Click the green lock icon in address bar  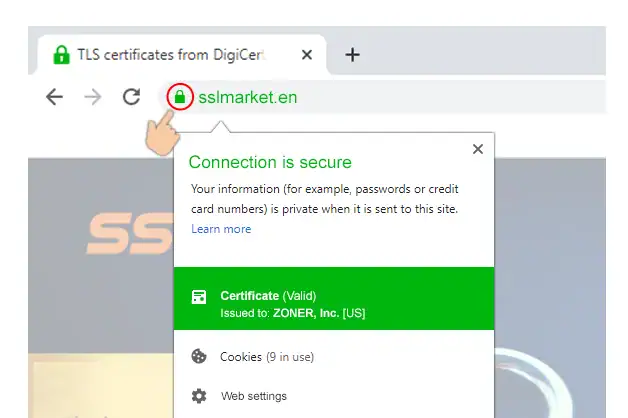click(x=179, y=97)
